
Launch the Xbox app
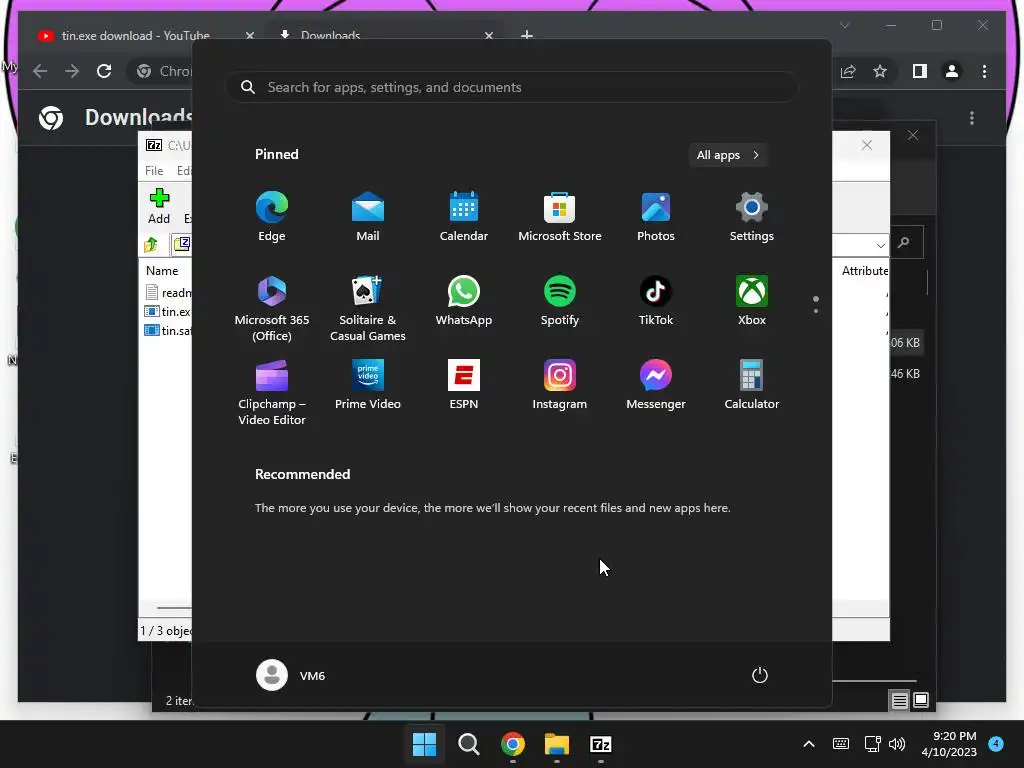click(752, 300)
